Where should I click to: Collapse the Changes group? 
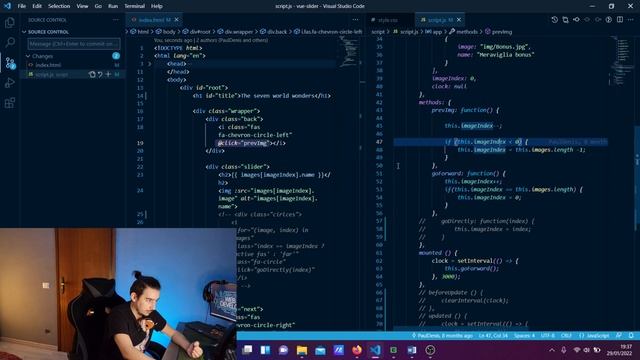(28, 56)
